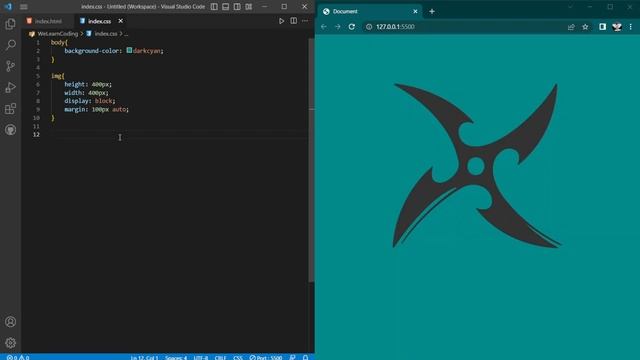This screenshot has height=360, width=640.
Task: Toggle primary sidebar layout
Action: [214, 7]
